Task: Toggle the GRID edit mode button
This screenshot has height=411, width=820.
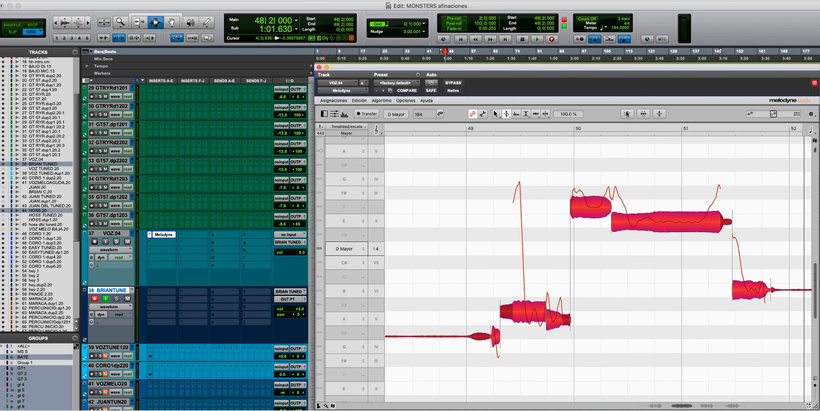Action: pos(33,32)
